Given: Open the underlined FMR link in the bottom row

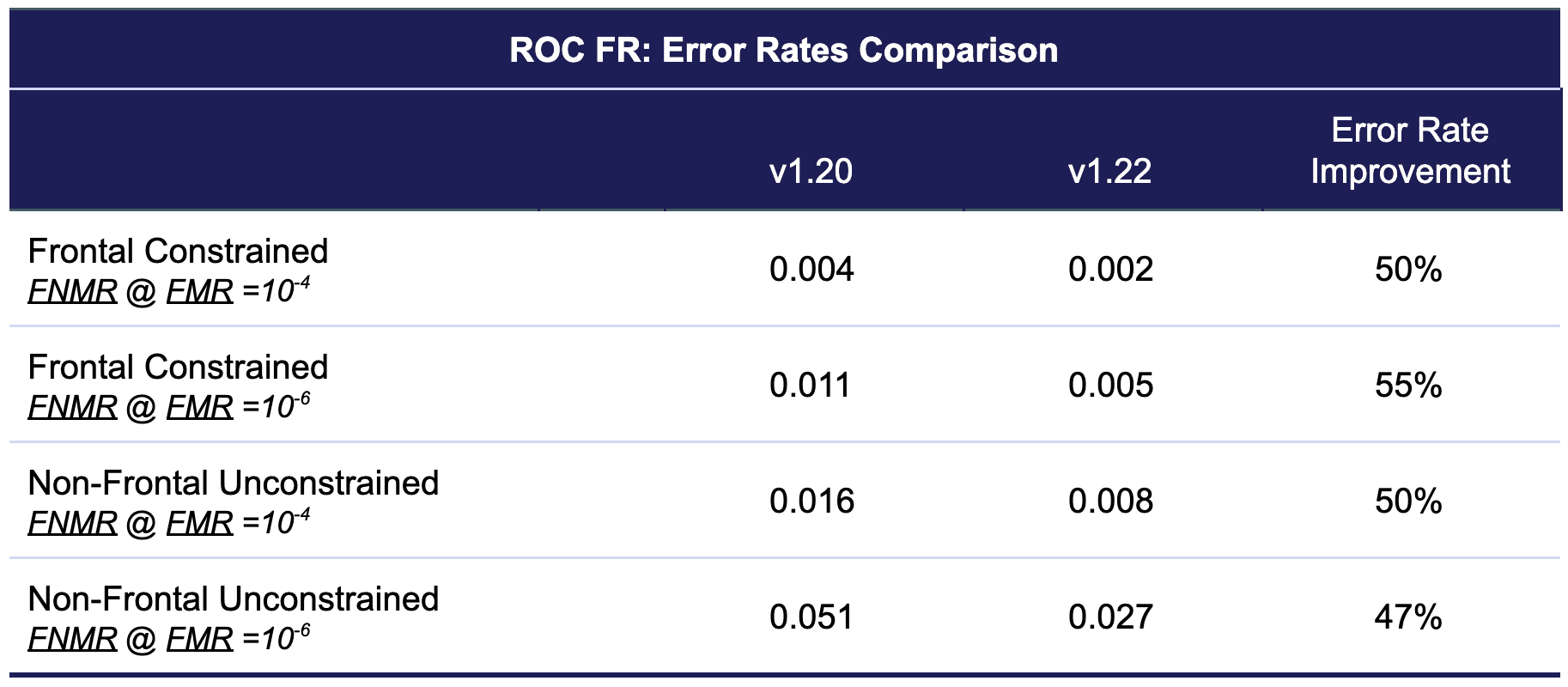Looking at the screenshot, I should click(199, 639).
